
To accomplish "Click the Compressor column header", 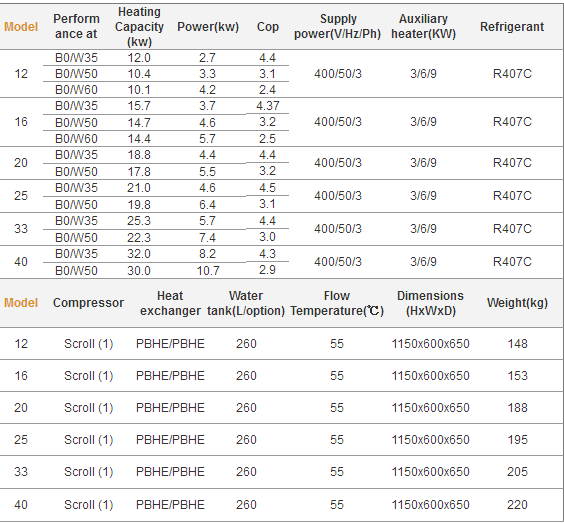I will 88,303.
